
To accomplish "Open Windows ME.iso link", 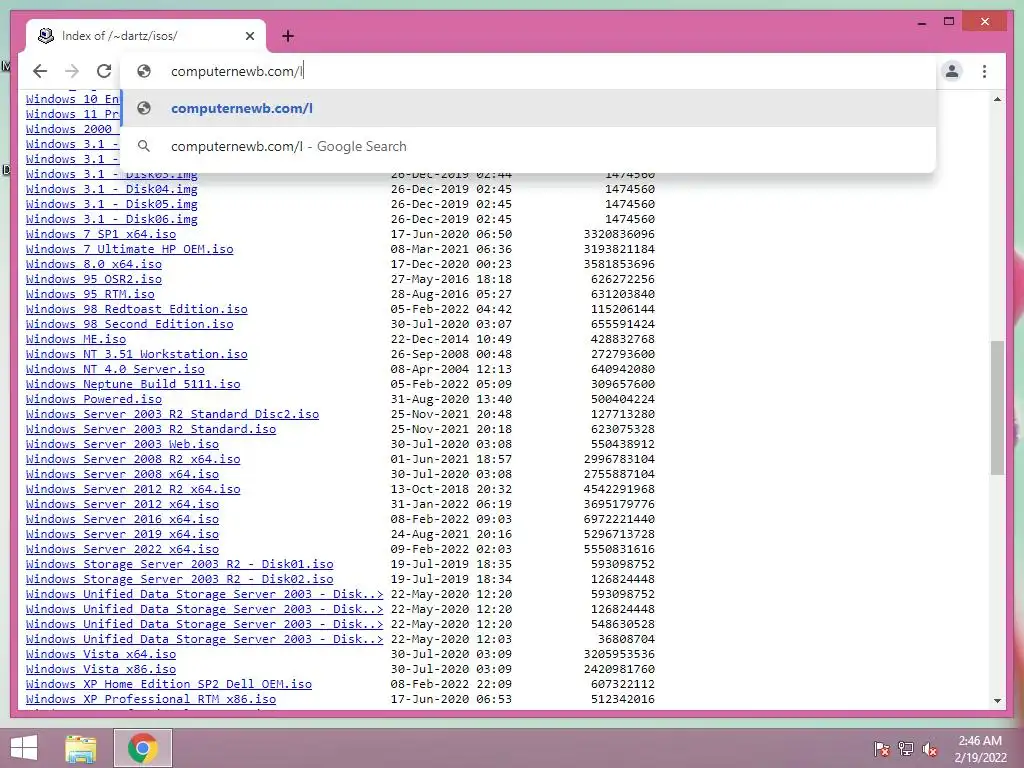I will click(x=76, y=340).
